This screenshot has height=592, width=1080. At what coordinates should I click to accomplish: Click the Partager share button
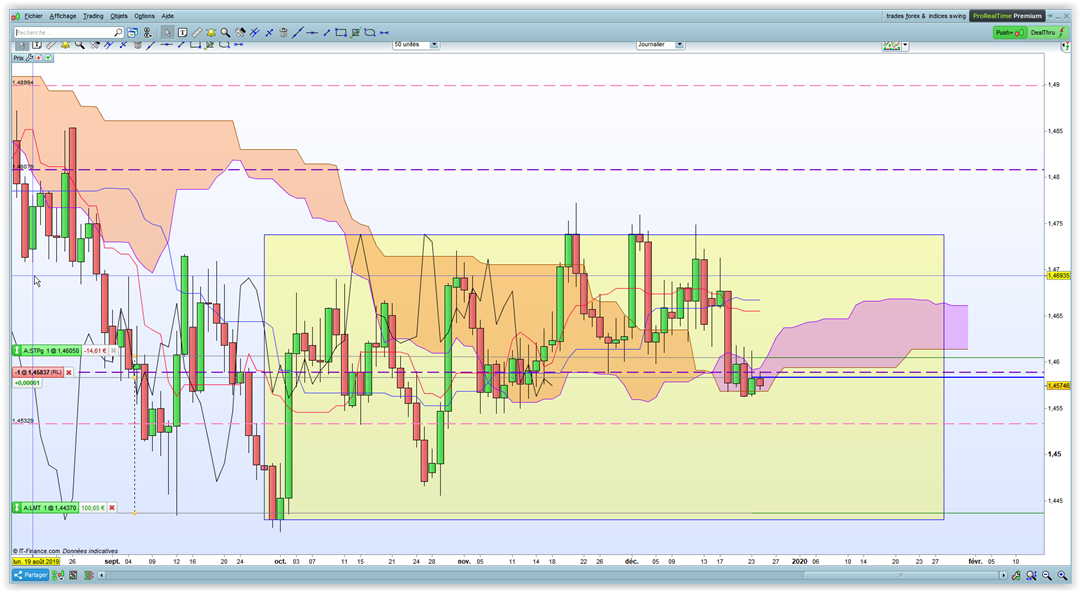[x=30, y=575]
